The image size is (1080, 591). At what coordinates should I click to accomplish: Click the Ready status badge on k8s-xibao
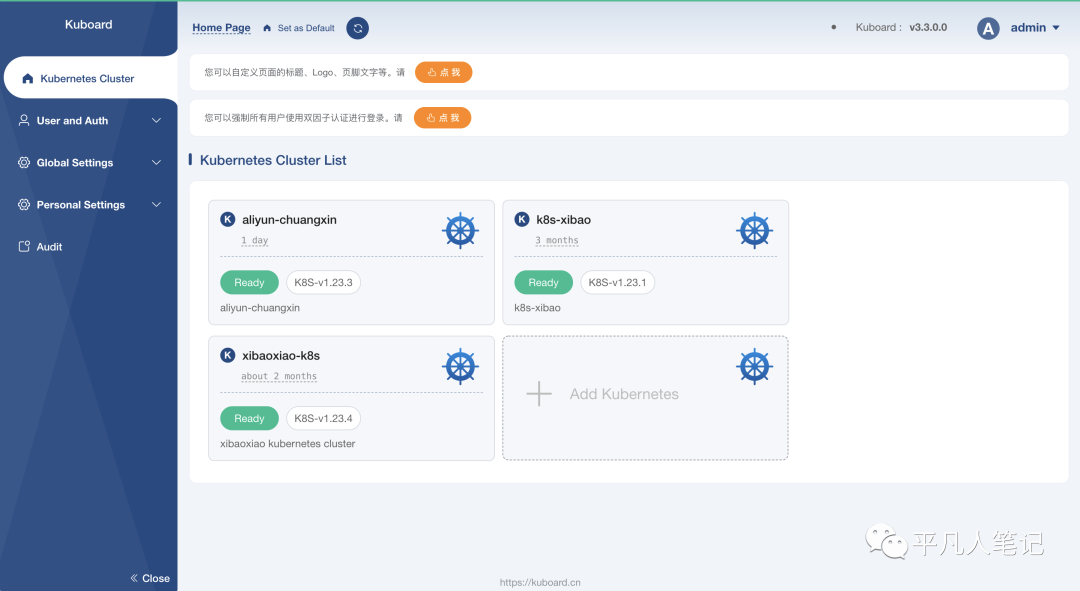click(x=543, y=282)
